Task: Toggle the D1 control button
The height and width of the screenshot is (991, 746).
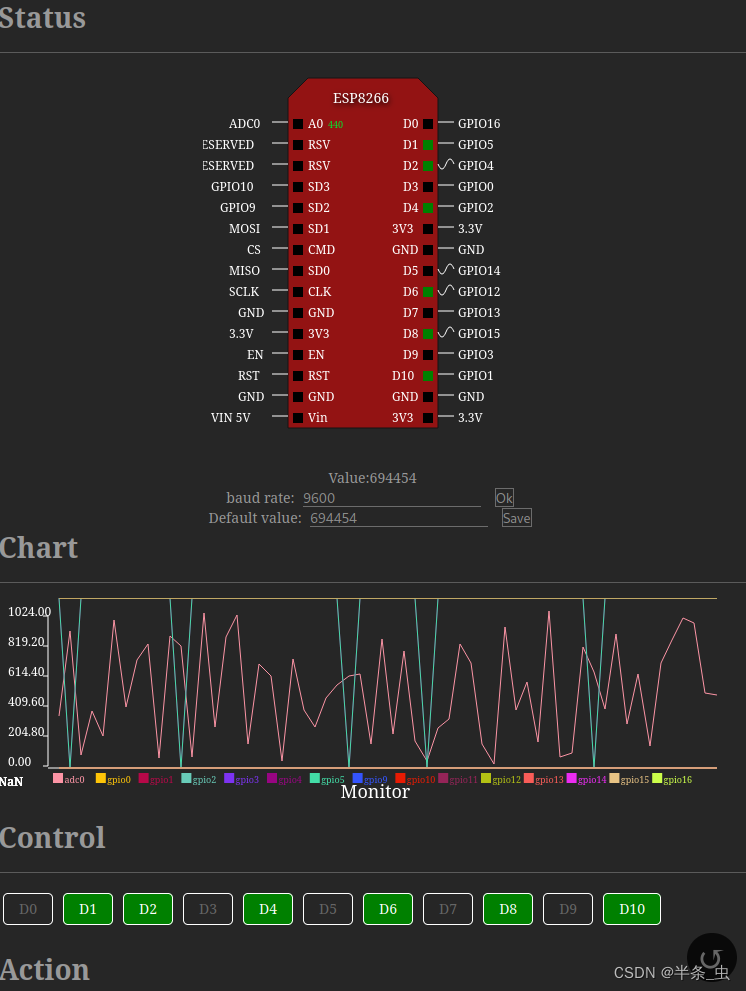Action: (x=88, y=909)
